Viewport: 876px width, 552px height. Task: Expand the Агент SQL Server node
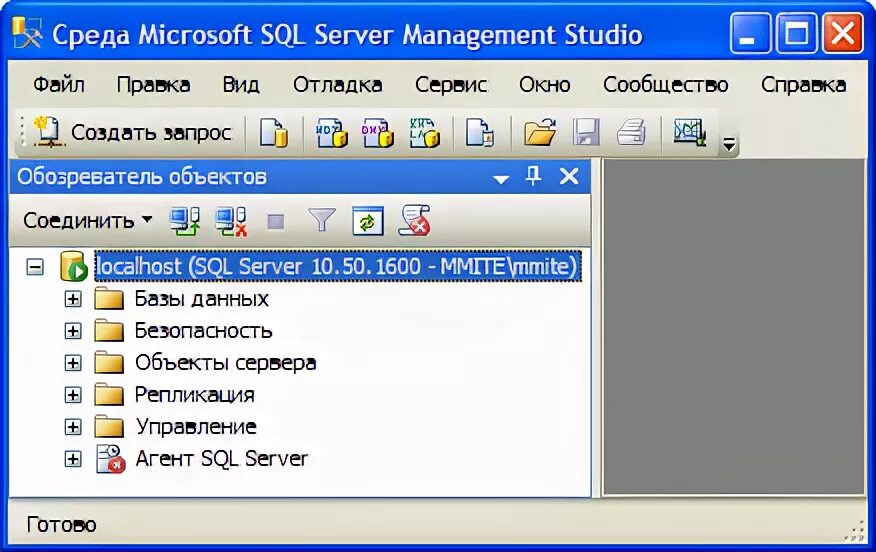pyautogui.click(x=73, y=459)
